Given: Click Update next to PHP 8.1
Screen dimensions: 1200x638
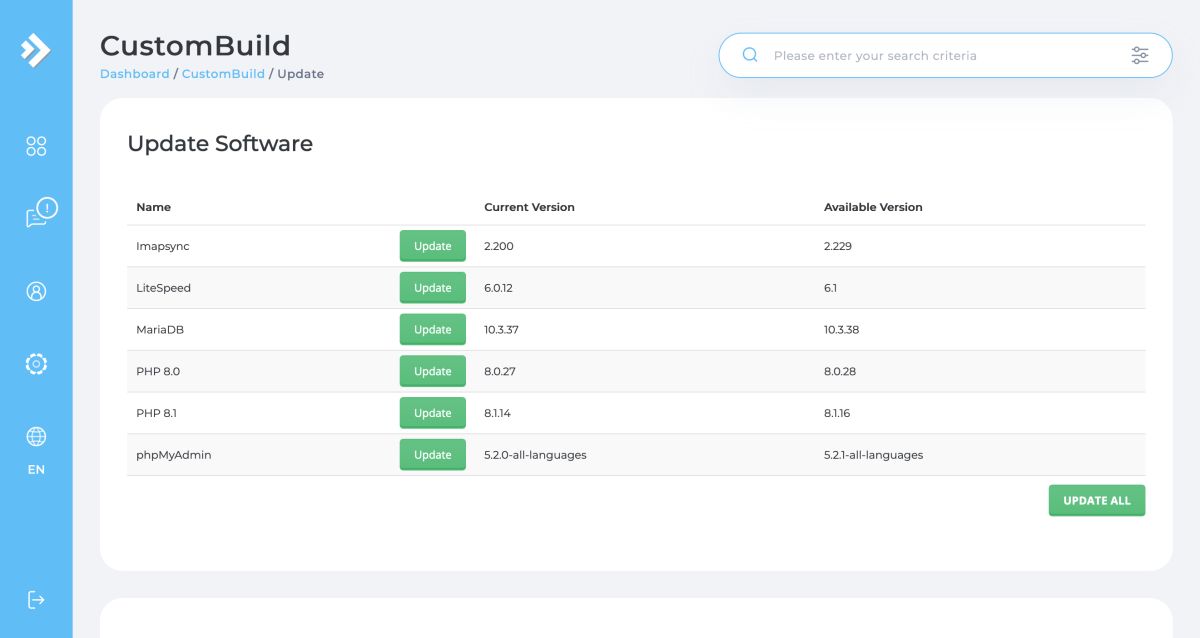Looking at the screenshot, I should 432,413.
